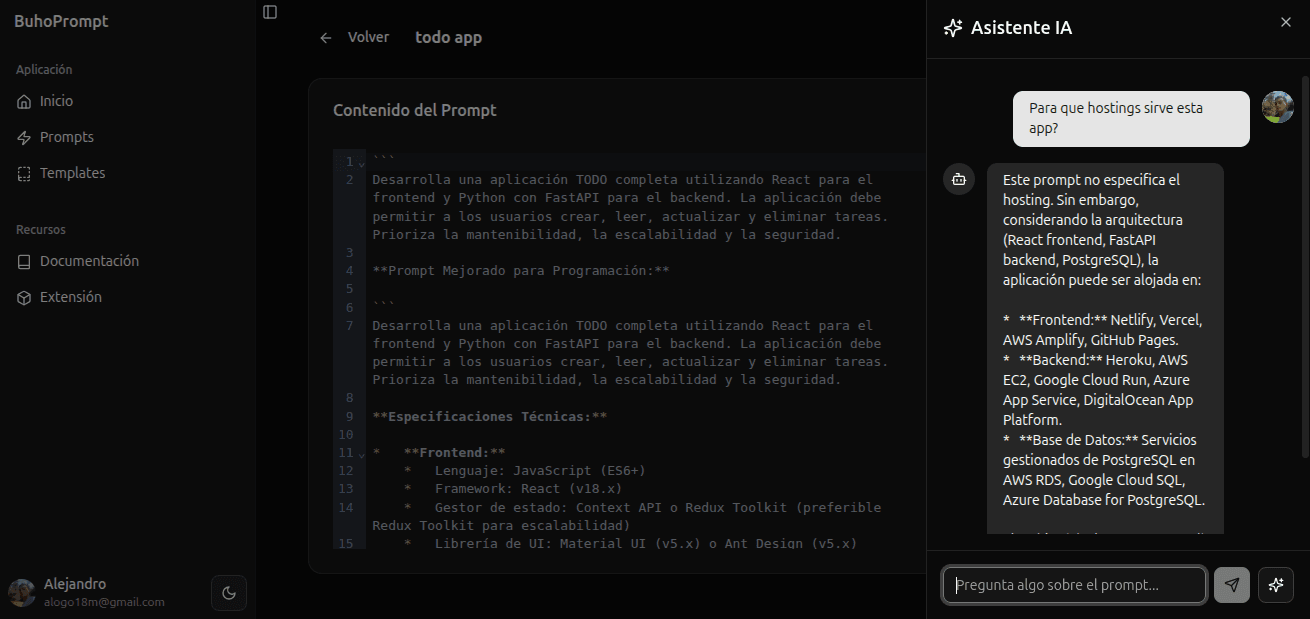Click the Templates dashed-square icon

(24, 173)
